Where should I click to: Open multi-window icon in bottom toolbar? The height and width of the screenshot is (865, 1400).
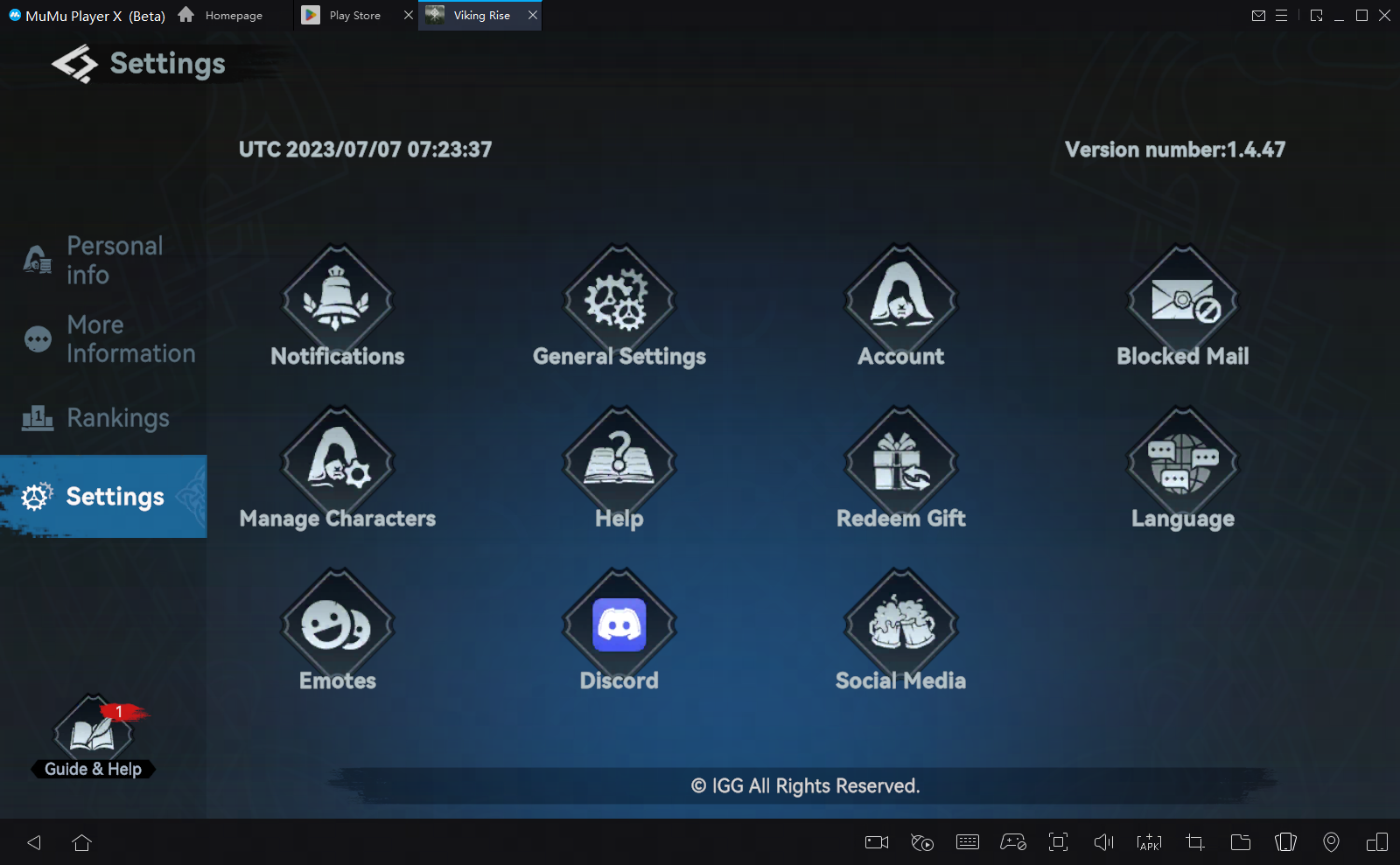[x=1377, y=842]
